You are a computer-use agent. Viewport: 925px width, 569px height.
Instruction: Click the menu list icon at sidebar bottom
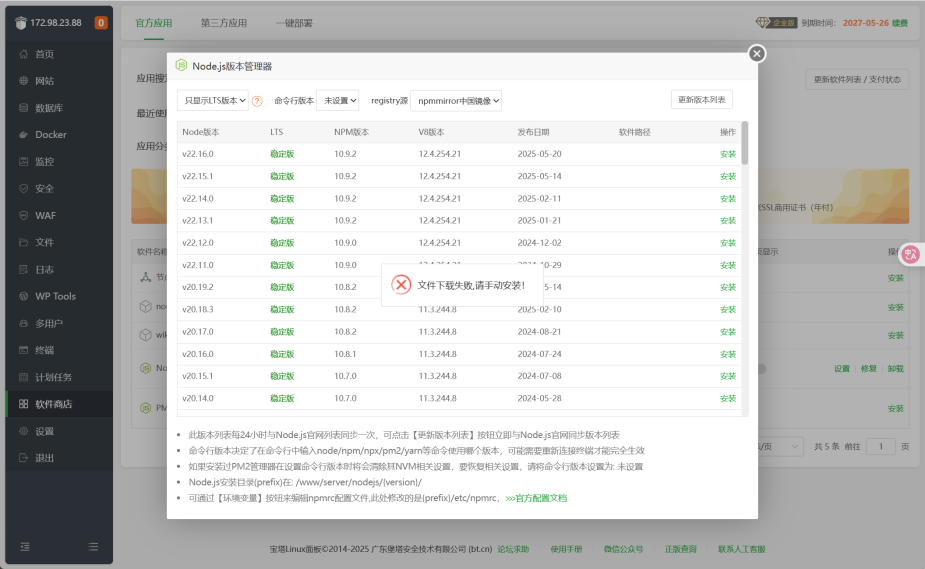click(x=93, y=547)
